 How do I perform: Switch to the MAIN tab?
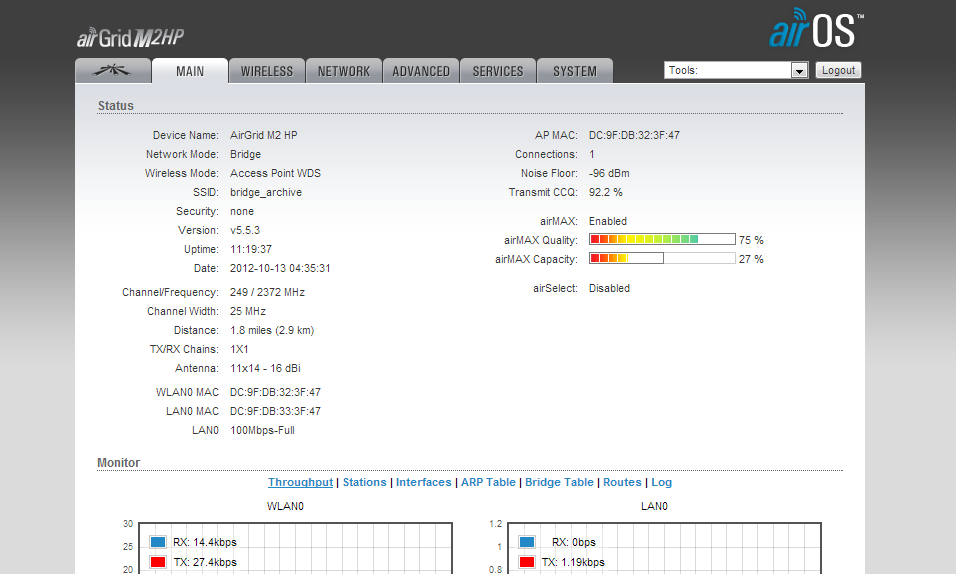coord(190,71)
